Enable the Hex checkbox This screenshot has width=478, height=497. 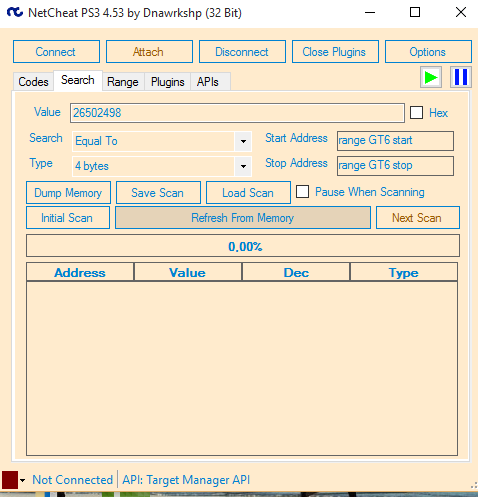coord(416,113)
